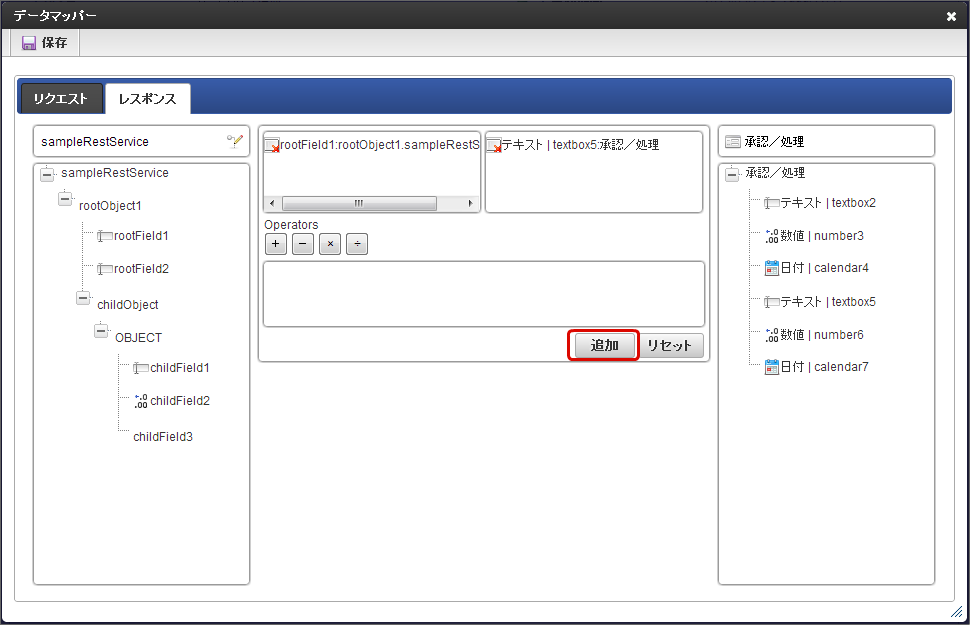Select 数値 | number6 in form tree
This screenshot has width=970, height=625.
tap(822, 335)
